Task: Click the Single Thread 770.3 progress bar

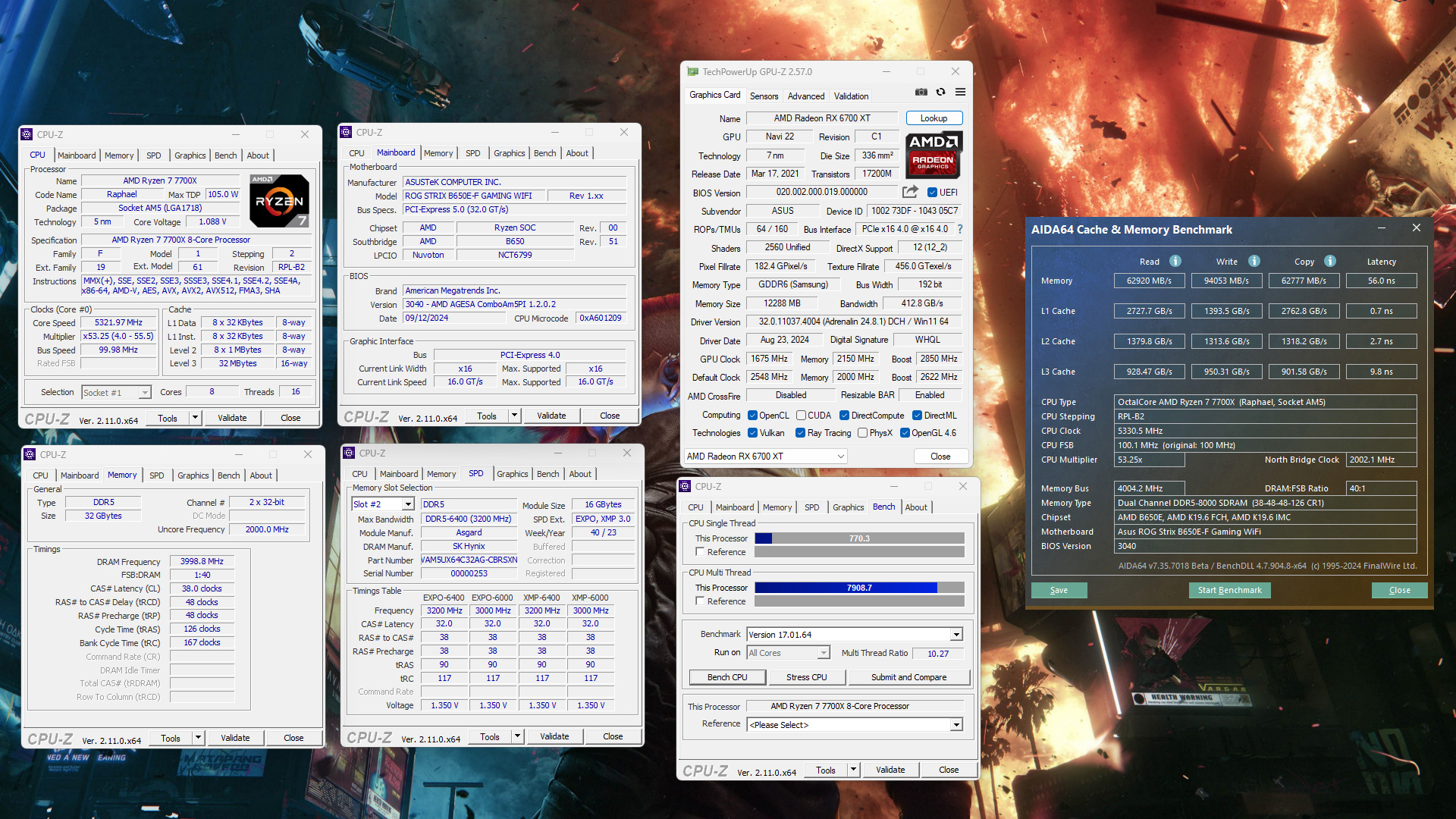Action: [x=859, y=538]
